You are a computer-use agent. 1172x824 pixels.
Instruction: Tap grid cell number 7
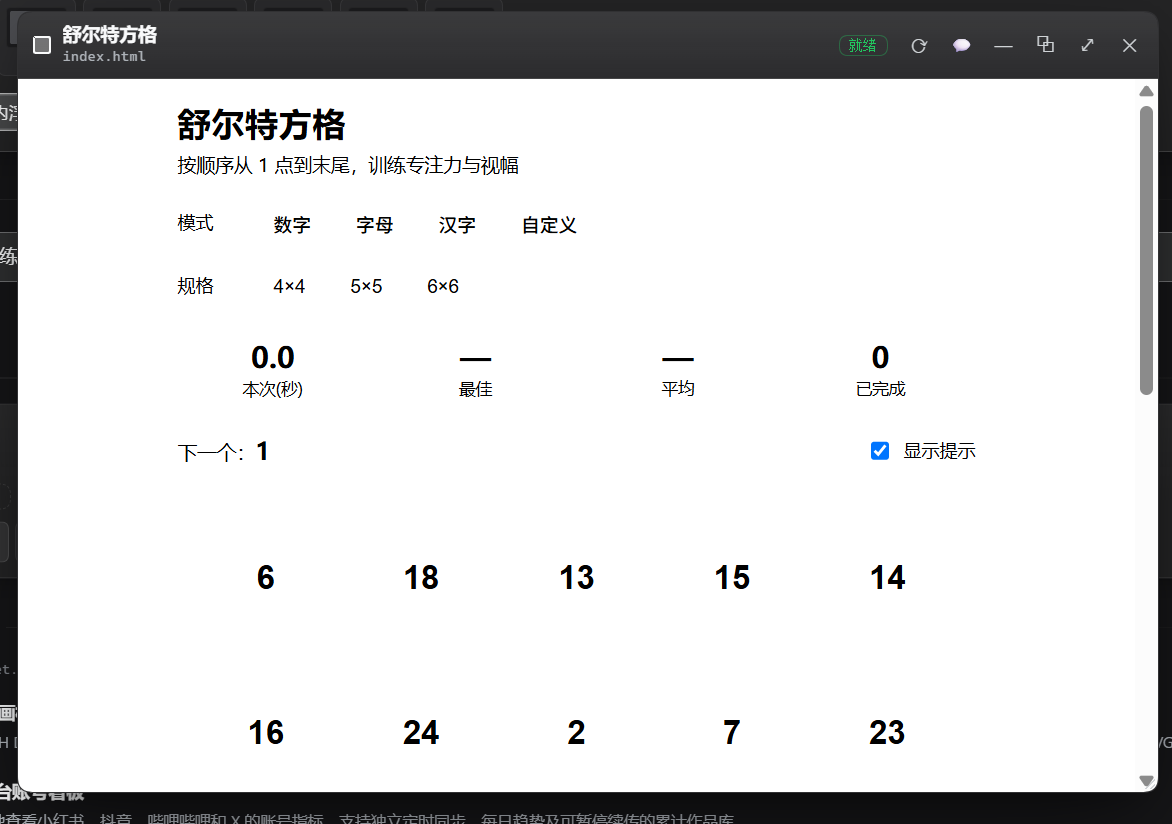[x=732, y=732]
